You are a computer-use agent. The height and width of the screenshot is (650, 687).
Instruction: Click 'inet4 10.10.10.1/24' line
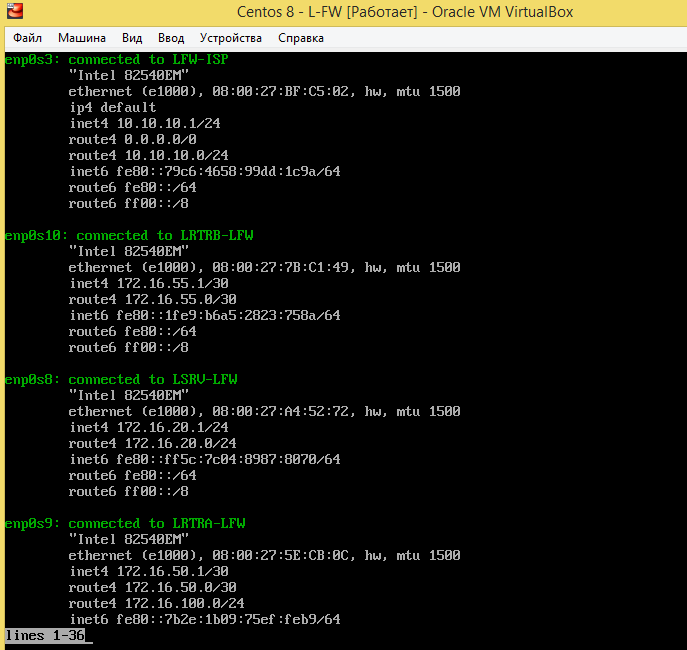tap(145, 124)
